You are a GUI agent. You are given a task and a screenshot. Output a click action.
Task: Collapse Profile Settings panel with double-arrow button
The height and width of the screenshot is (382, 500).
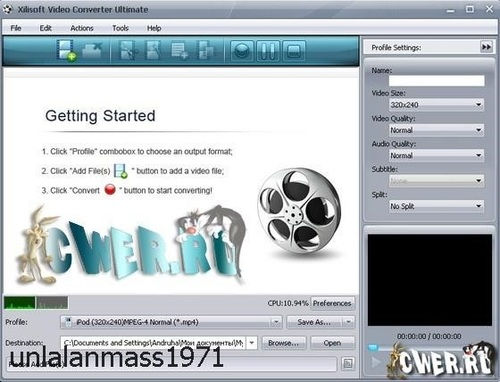point(486,47)
